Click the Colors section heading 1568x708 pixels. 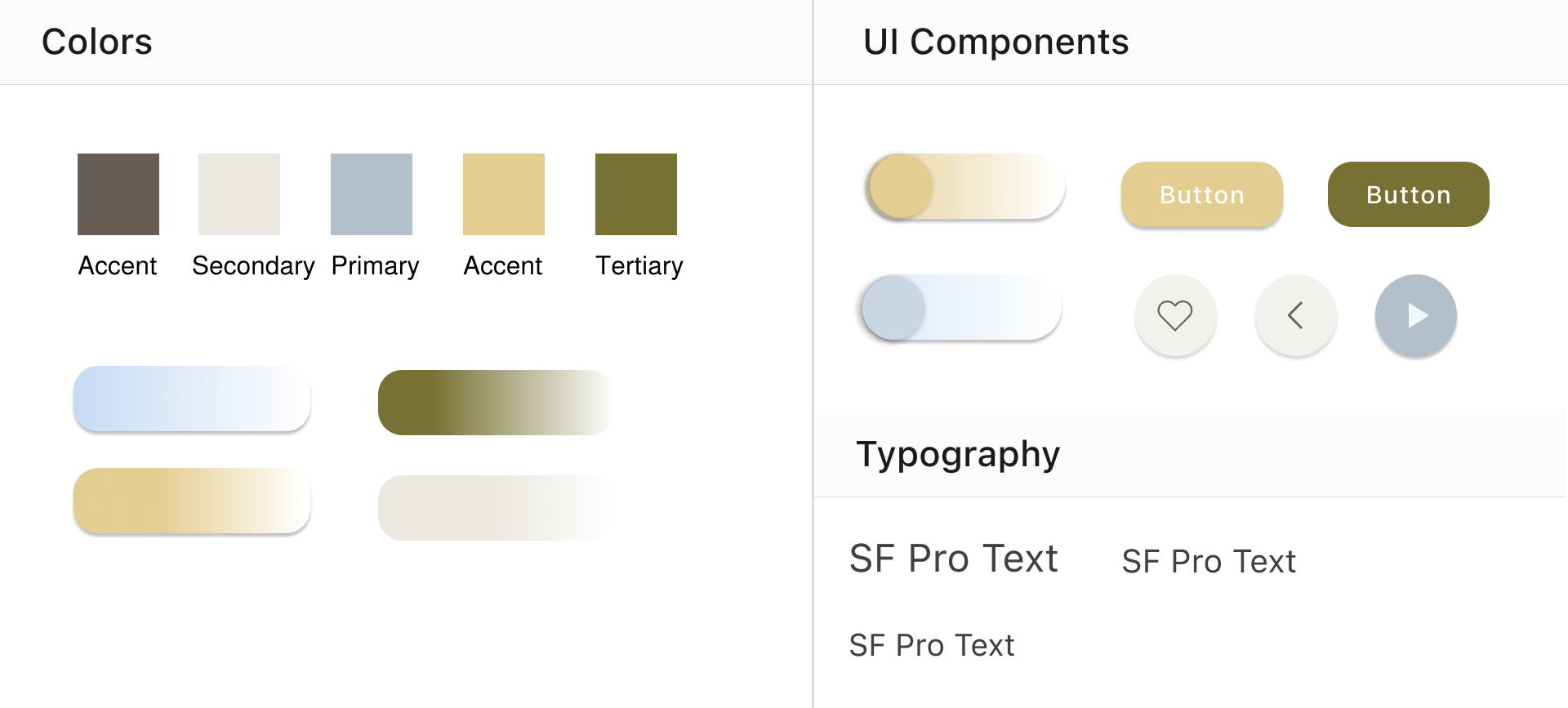(x=97, y=42)
